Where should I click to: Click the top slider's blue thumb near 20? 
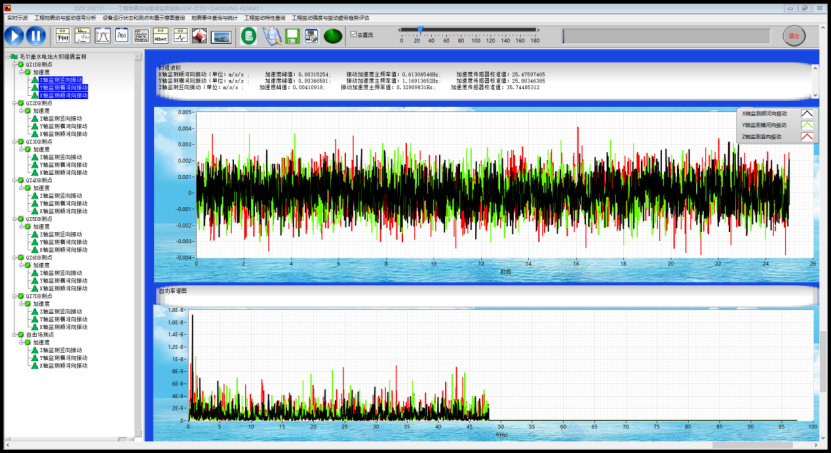(x=420, y=30)
